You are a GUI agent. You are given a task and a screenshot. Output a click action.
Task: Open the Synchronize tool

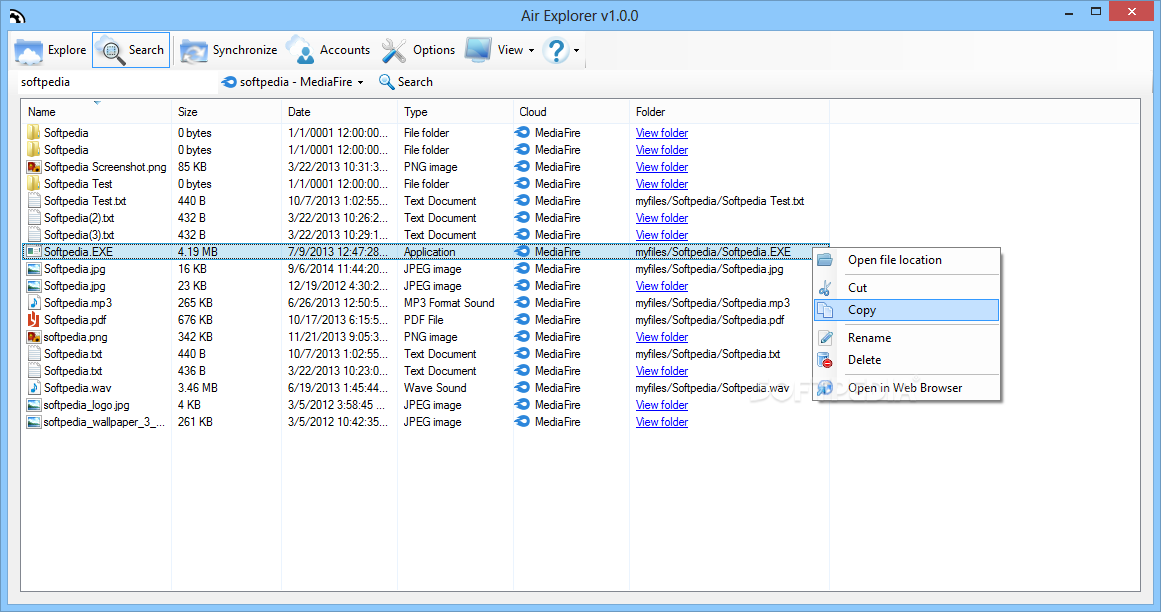click(229, 50)
